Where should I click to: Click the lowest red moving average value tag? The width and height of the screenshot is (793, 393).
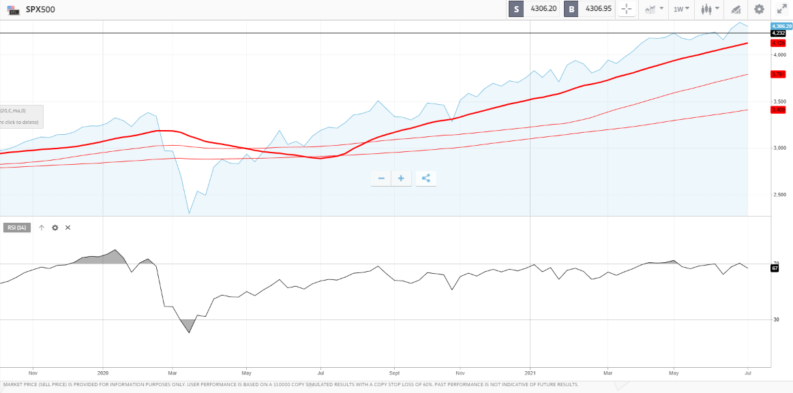(777, 110)
